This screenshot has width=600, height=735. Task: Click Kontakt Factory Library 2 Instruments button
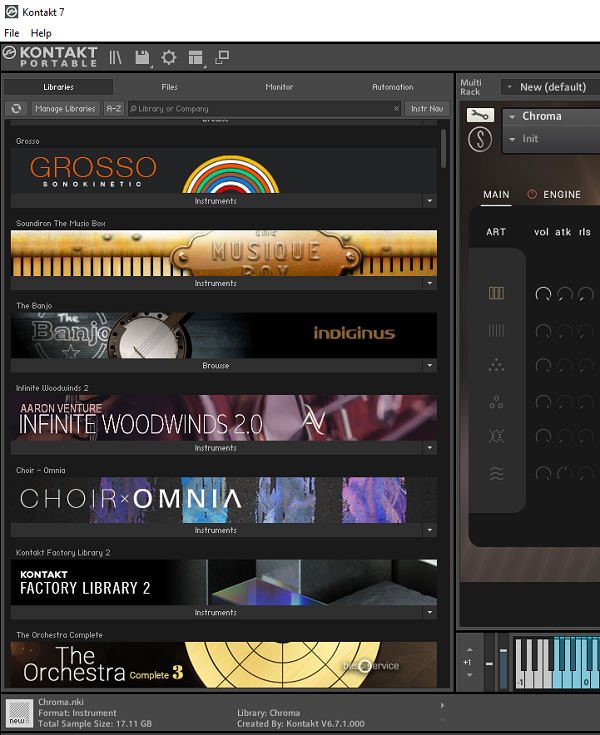click(216, 612)
